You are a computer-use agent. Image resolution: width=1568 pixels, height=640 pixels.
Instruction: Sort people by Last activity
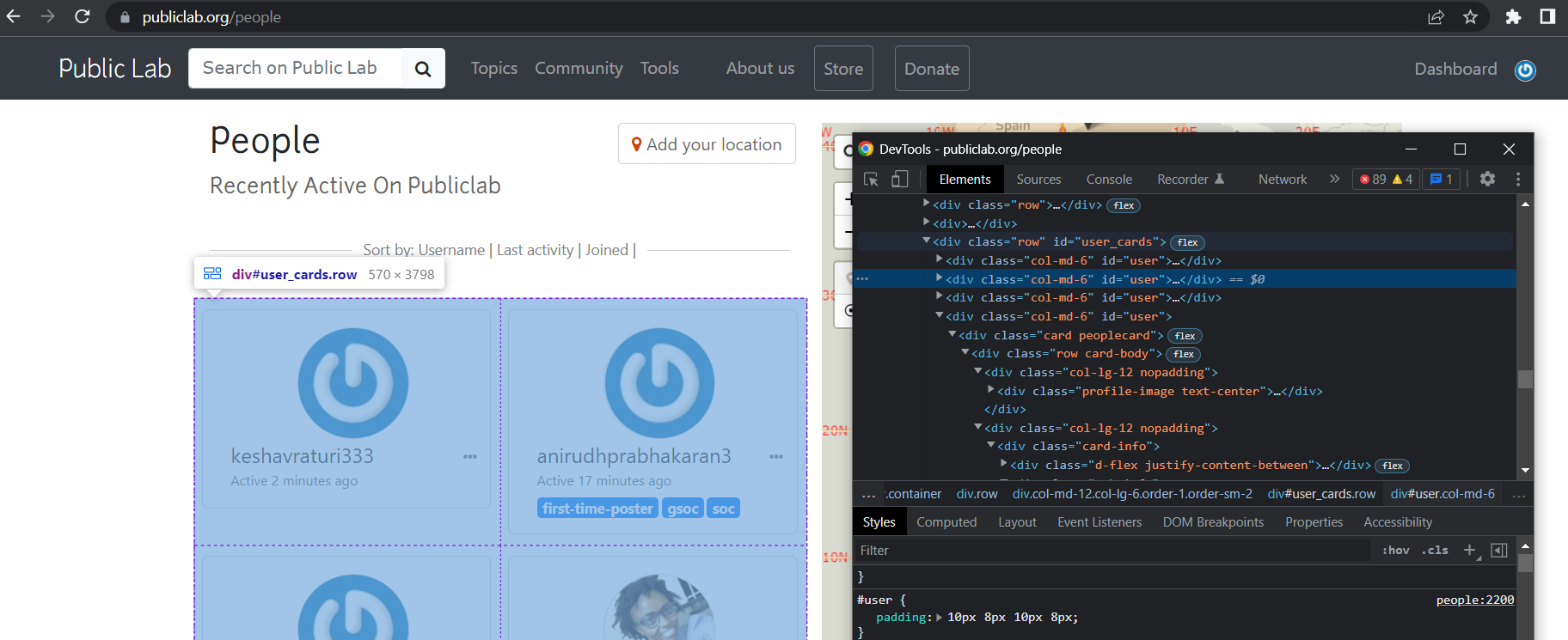point(535,250)
